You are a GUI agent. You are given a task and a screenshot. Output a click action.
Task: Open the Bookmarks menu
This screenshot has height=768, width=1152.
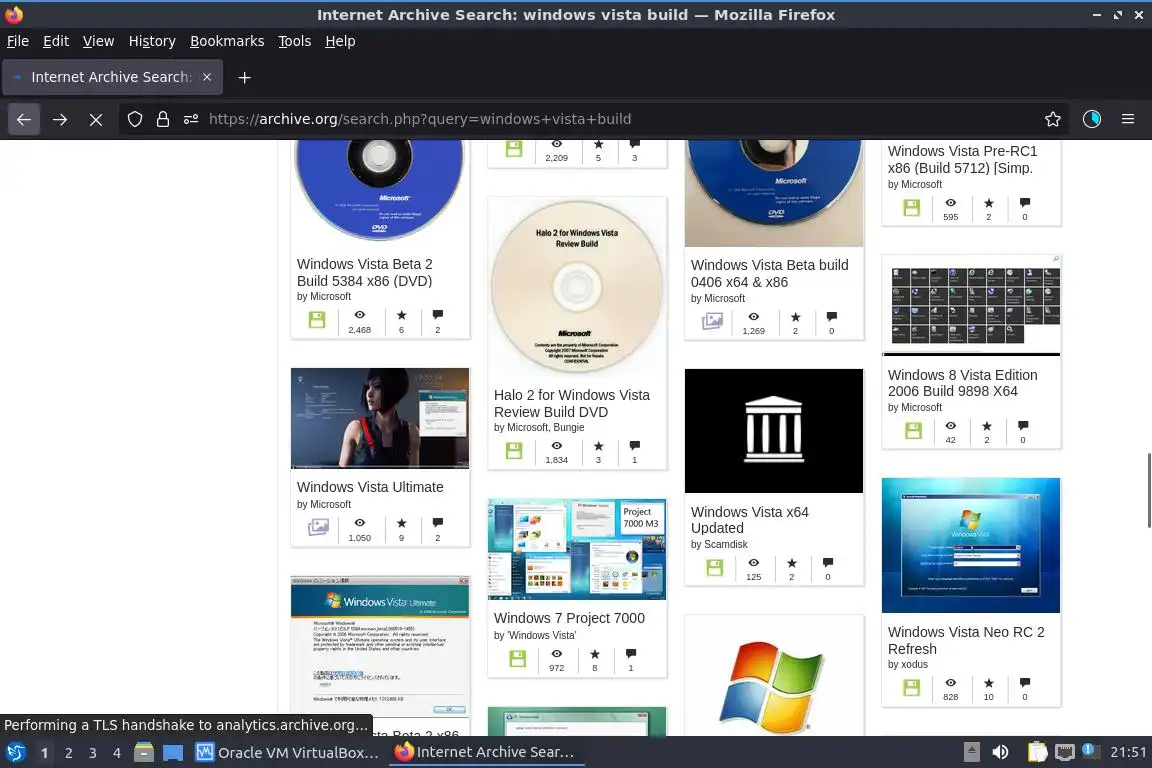pyautogui.click(x=227, y=41)
